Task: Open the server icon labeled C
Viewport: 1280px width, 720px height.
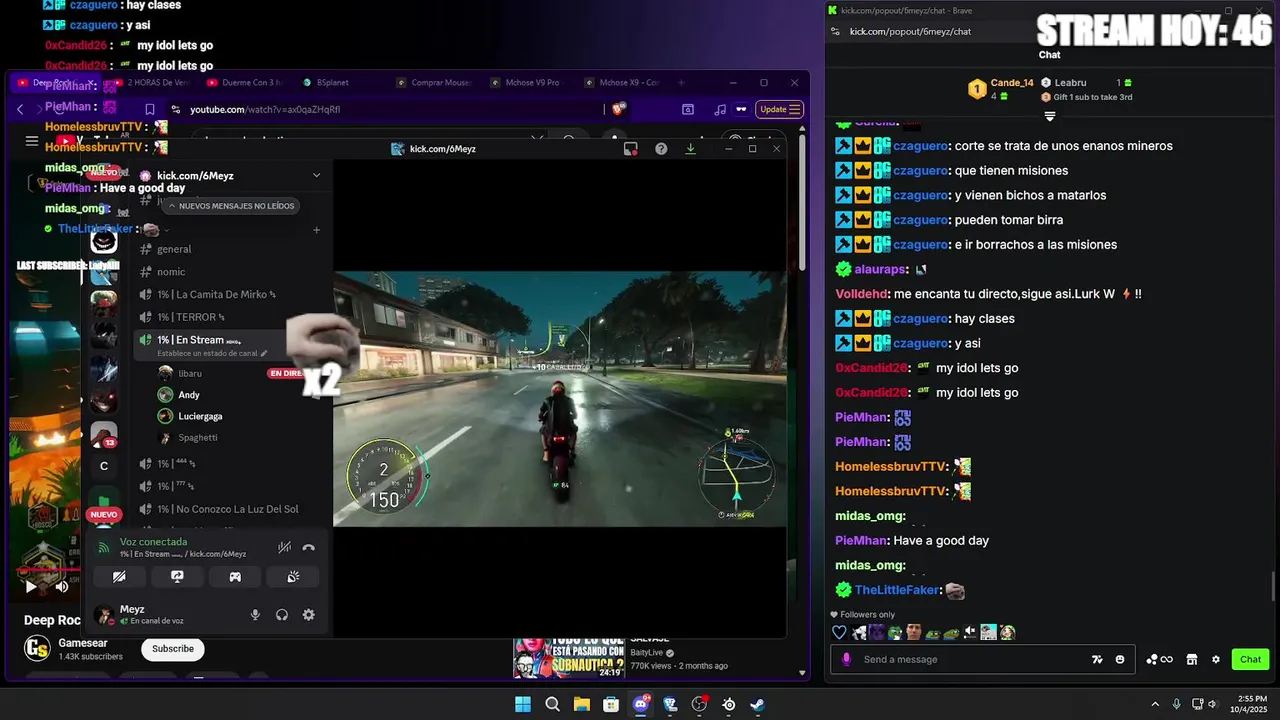Action: tap(104, 466)
